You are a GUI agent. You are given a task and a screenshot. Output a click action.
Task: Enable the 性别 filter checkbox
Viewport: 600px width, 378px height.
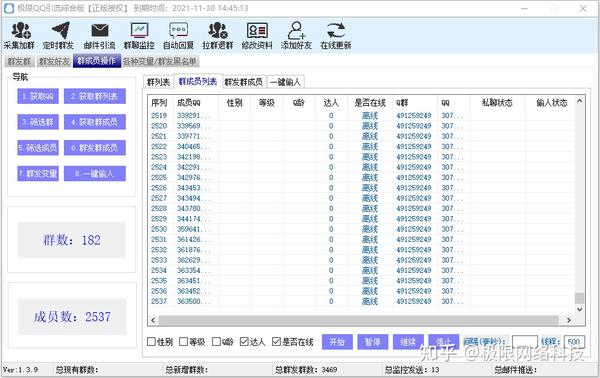[152, 341]
